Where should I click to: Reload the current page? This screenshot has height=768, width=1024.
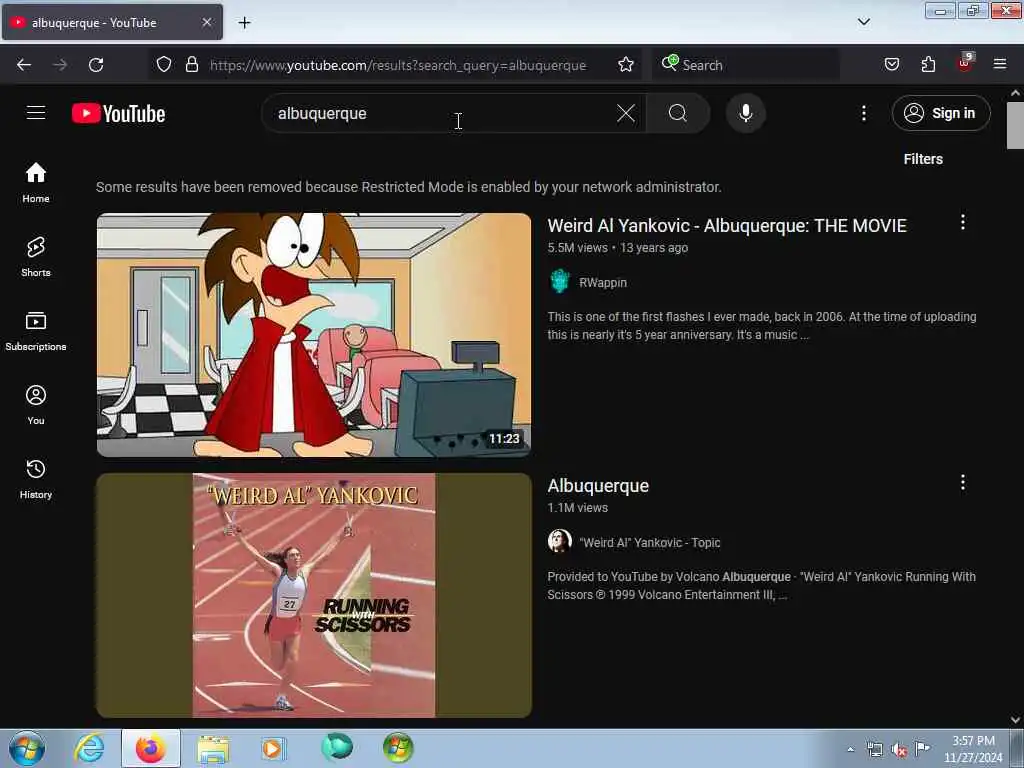click(96, 65)
